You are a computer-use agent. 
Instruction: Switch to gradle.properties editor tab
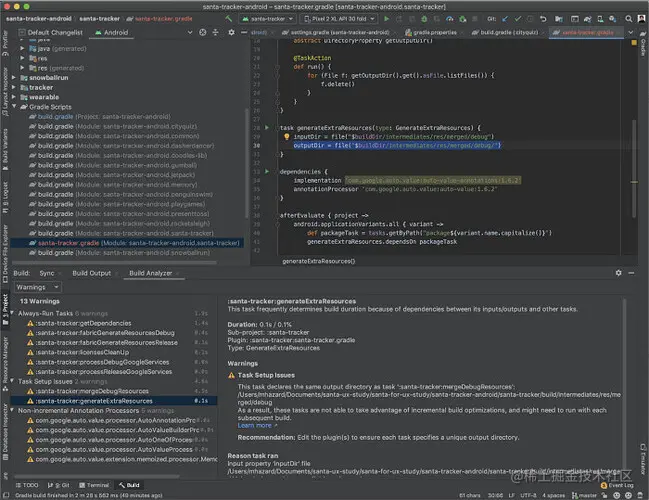(x=431, y=32)
